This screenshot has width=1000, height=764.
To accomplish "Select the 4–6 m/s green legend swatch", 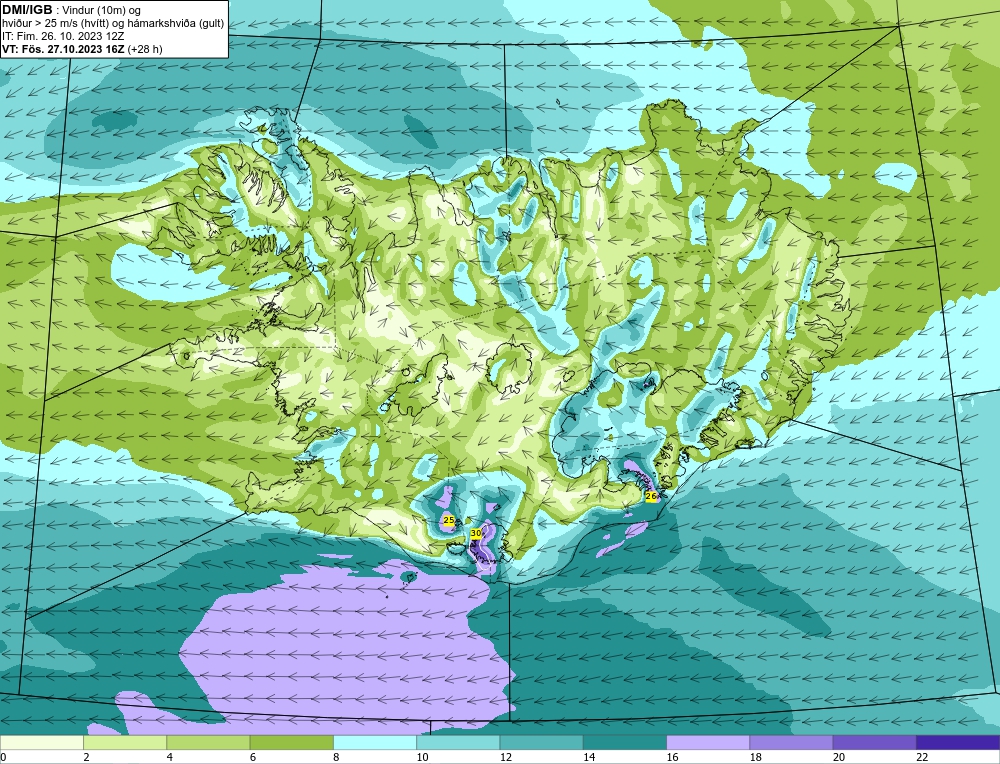I will coord(208,743).
